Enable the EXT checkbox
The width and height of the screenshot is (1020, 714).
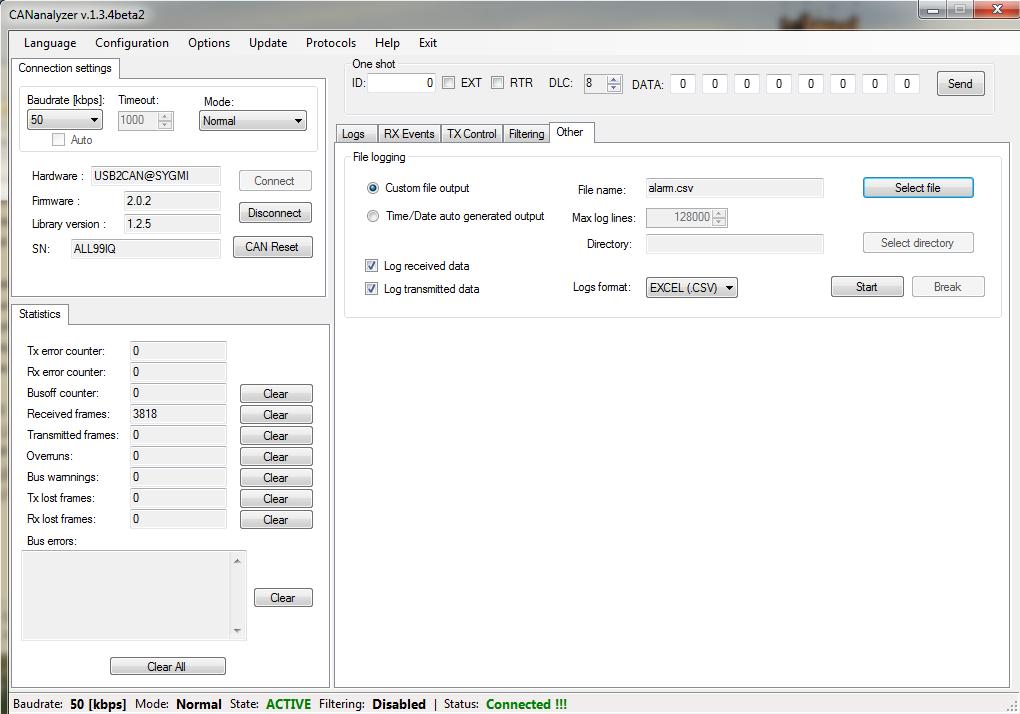449,83
